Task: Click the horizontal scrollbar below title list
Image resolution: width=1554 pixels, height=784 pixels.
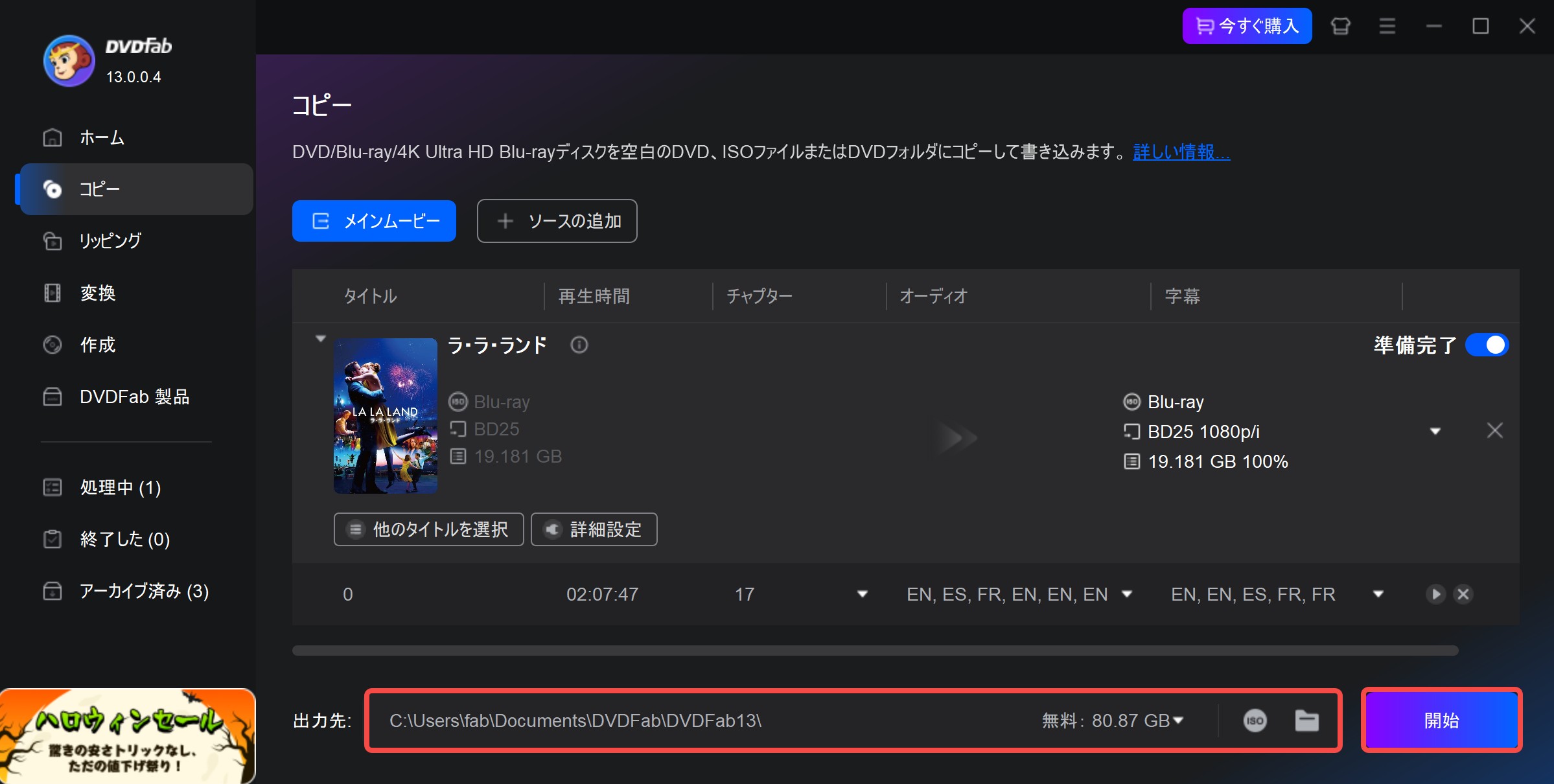Action: tap(875, 651)
